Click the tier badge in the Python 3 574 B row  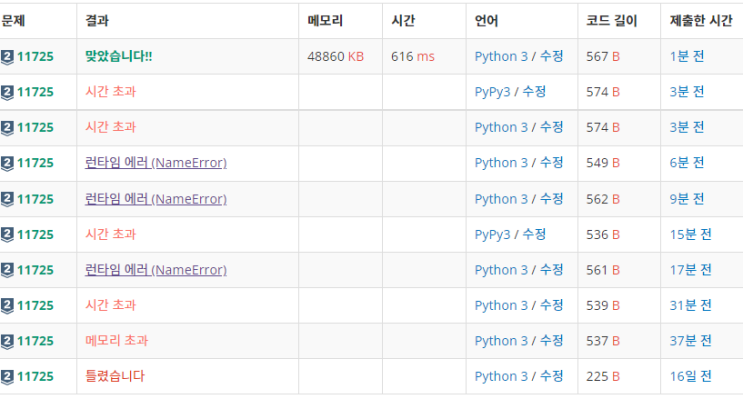coord(7,127)
